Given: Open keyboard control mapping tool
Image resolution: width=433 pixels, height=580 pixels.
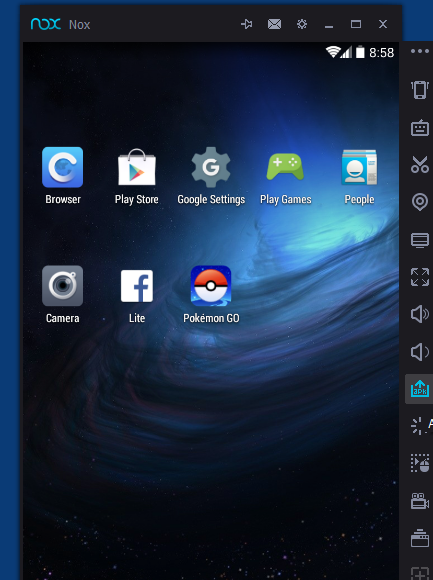Looking at the screenshot, I should pyautogui.click(x=420, y=128).
